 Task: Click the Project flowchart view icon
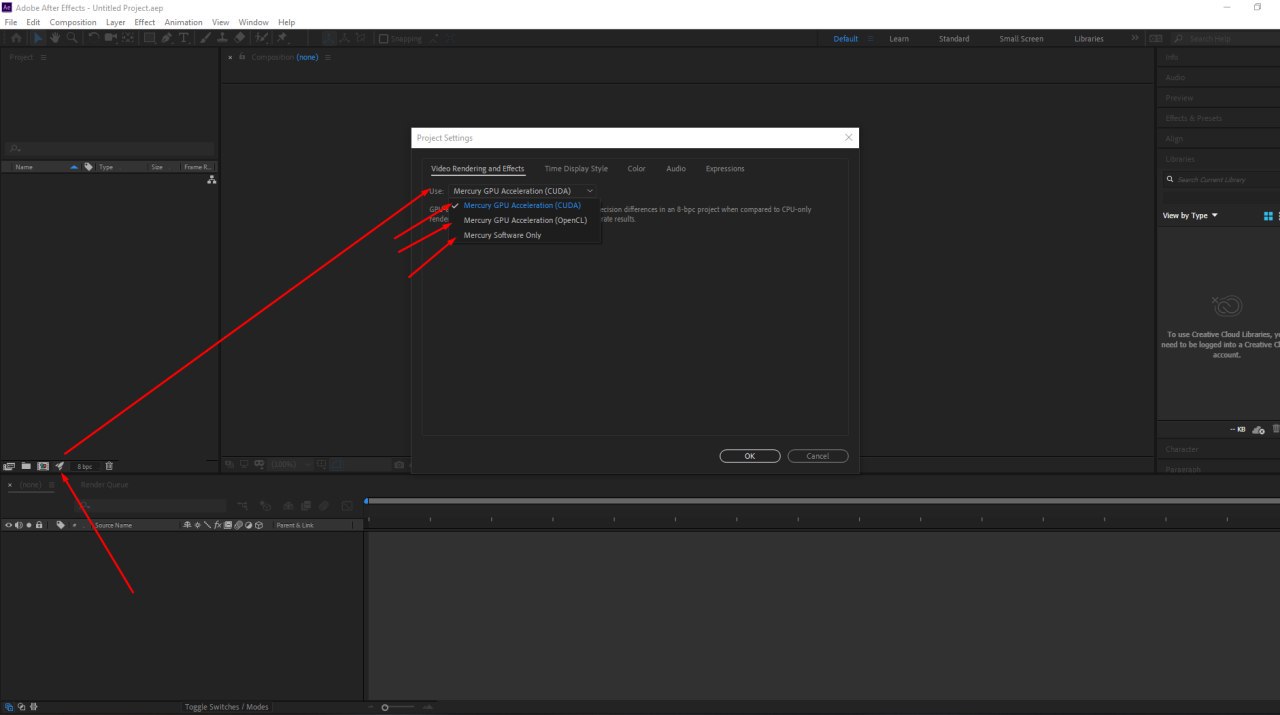211,180
